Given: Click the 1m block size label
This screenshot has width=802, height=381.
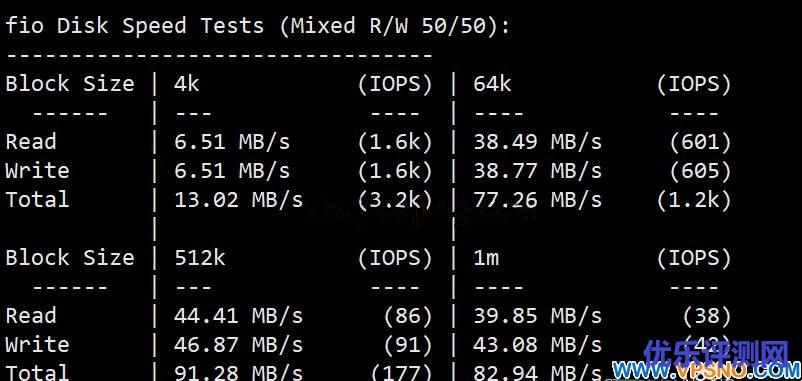Looking at the screenshot, I should click(486, 257).
